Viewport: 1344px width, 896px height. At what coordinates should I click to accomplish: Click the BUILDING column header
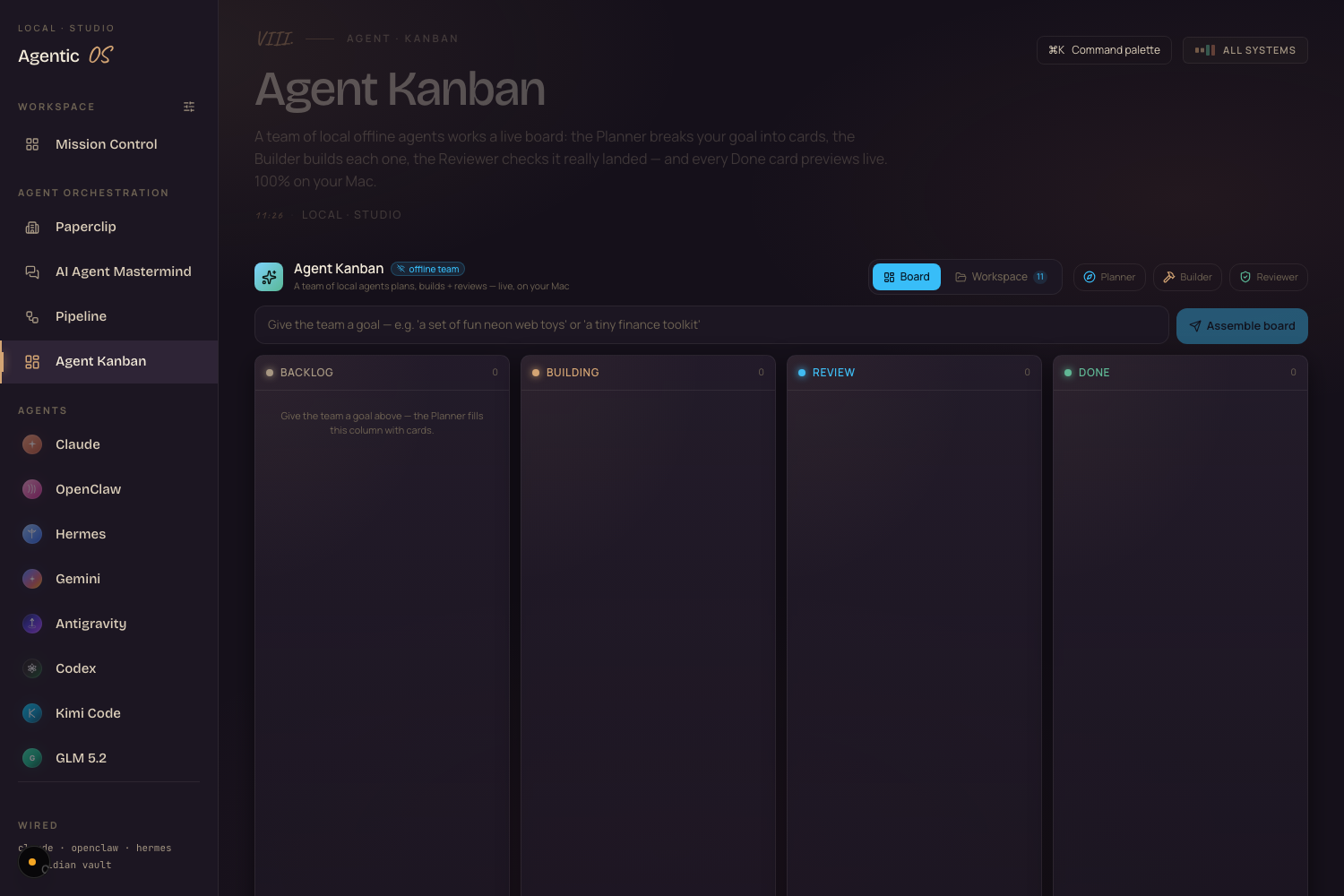648,373
